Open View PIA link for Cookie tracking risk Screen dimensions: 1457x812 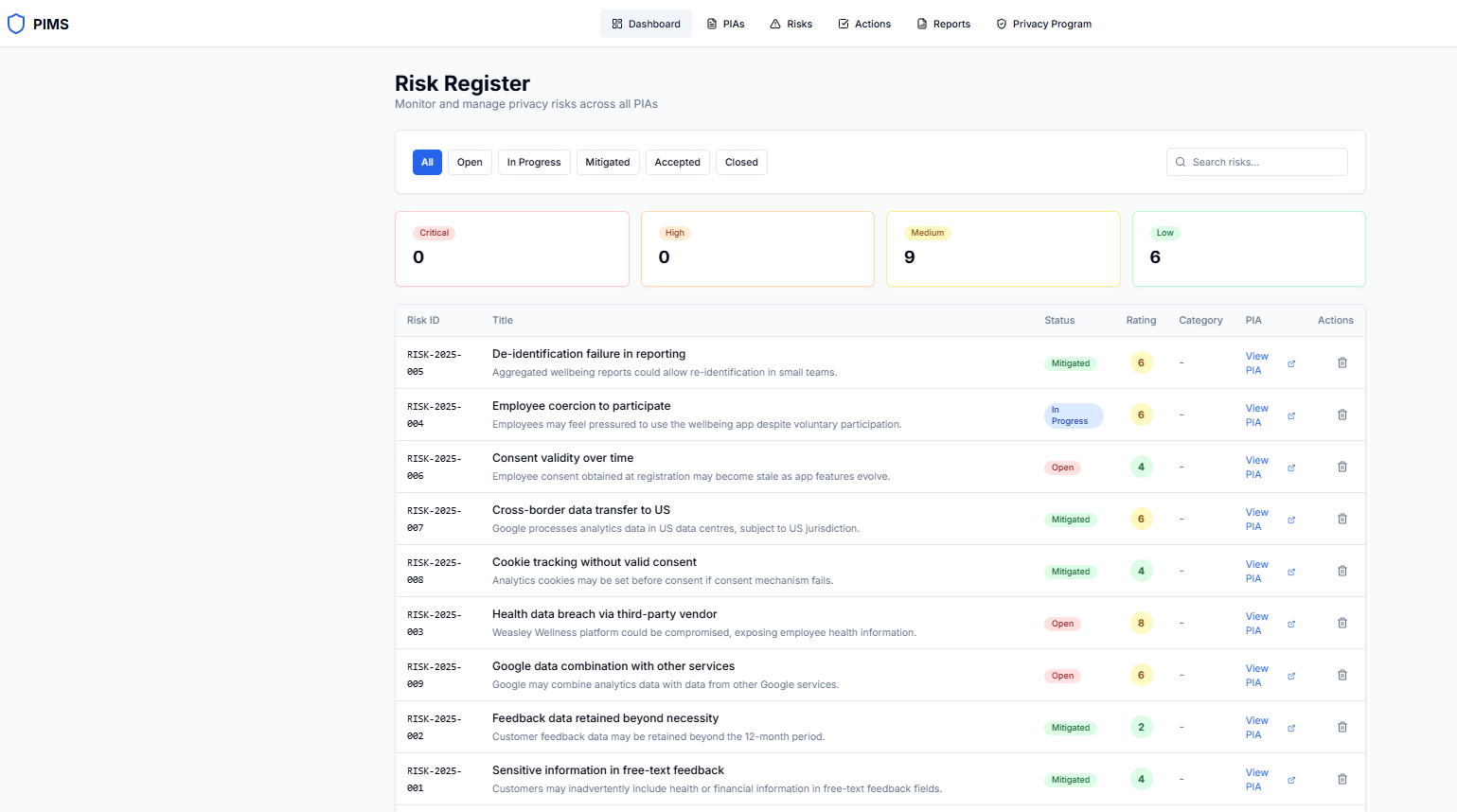[1256, 572]
